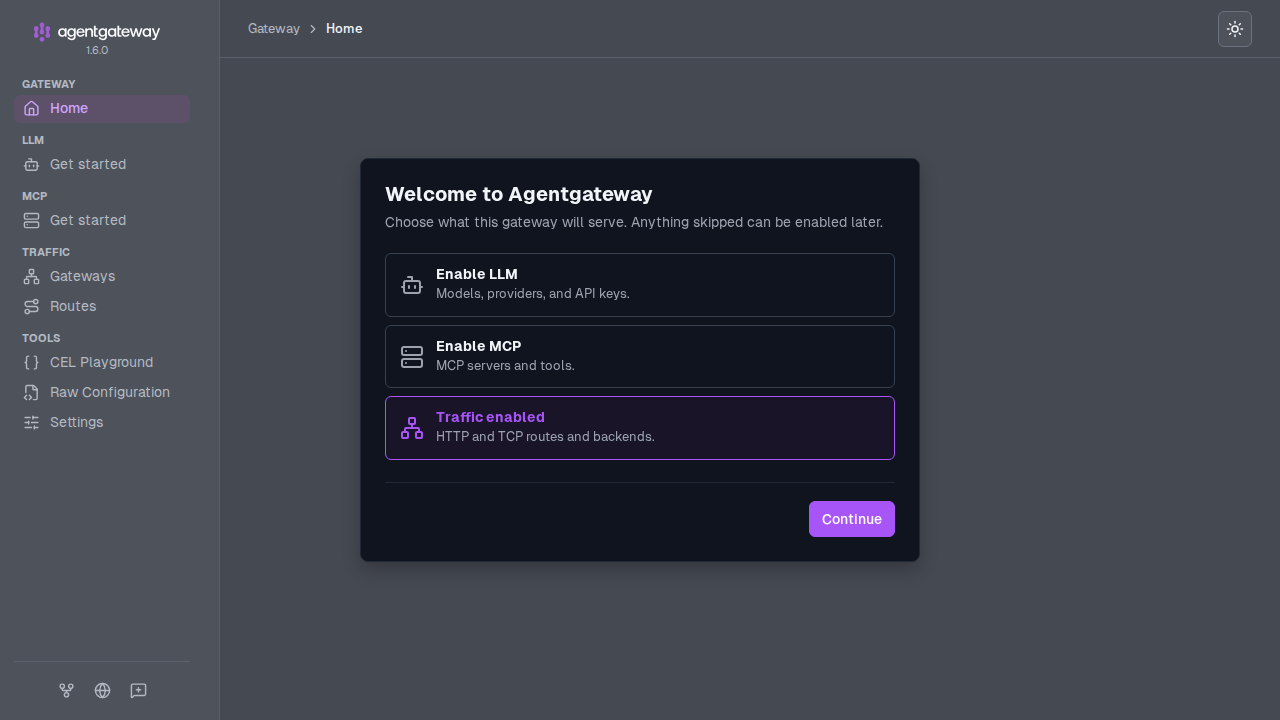Screen dimensions: 1280x720
Task: Click the Gateway breadcrumb link
Action: pos(274,29)
